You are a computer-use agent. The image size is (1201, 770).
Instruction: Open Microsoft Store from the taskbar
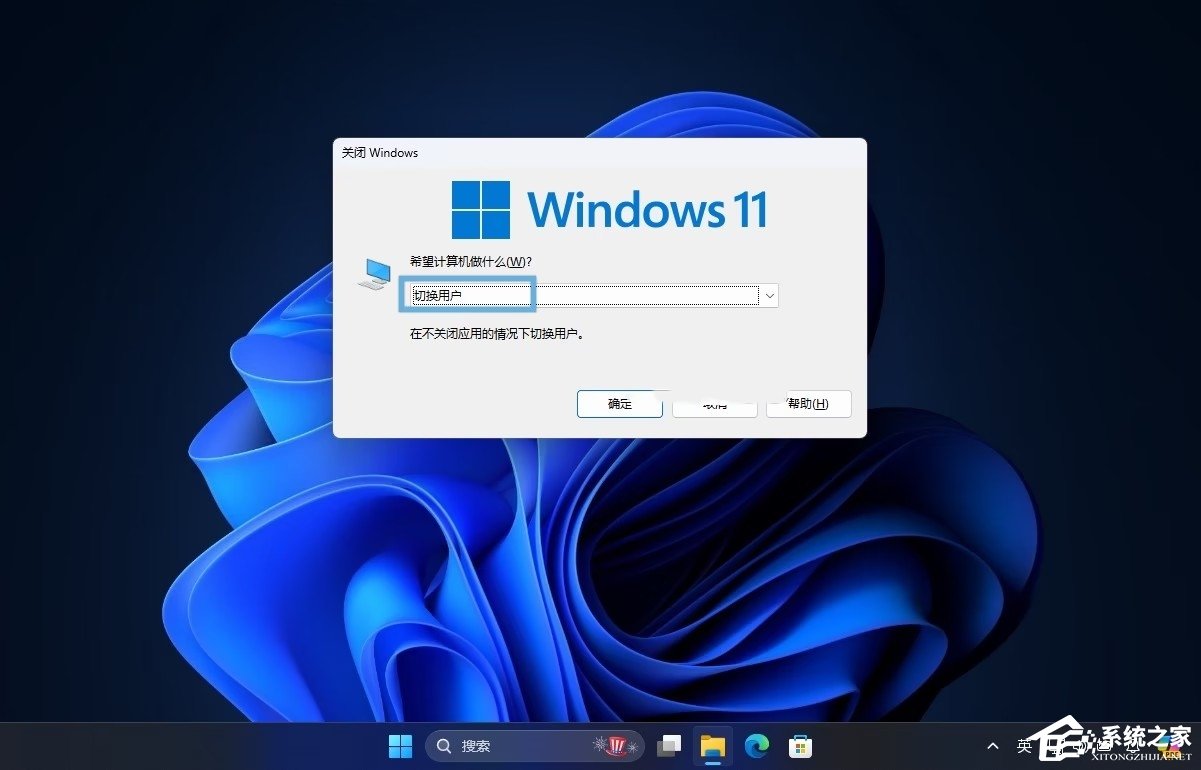coord(800,746)
